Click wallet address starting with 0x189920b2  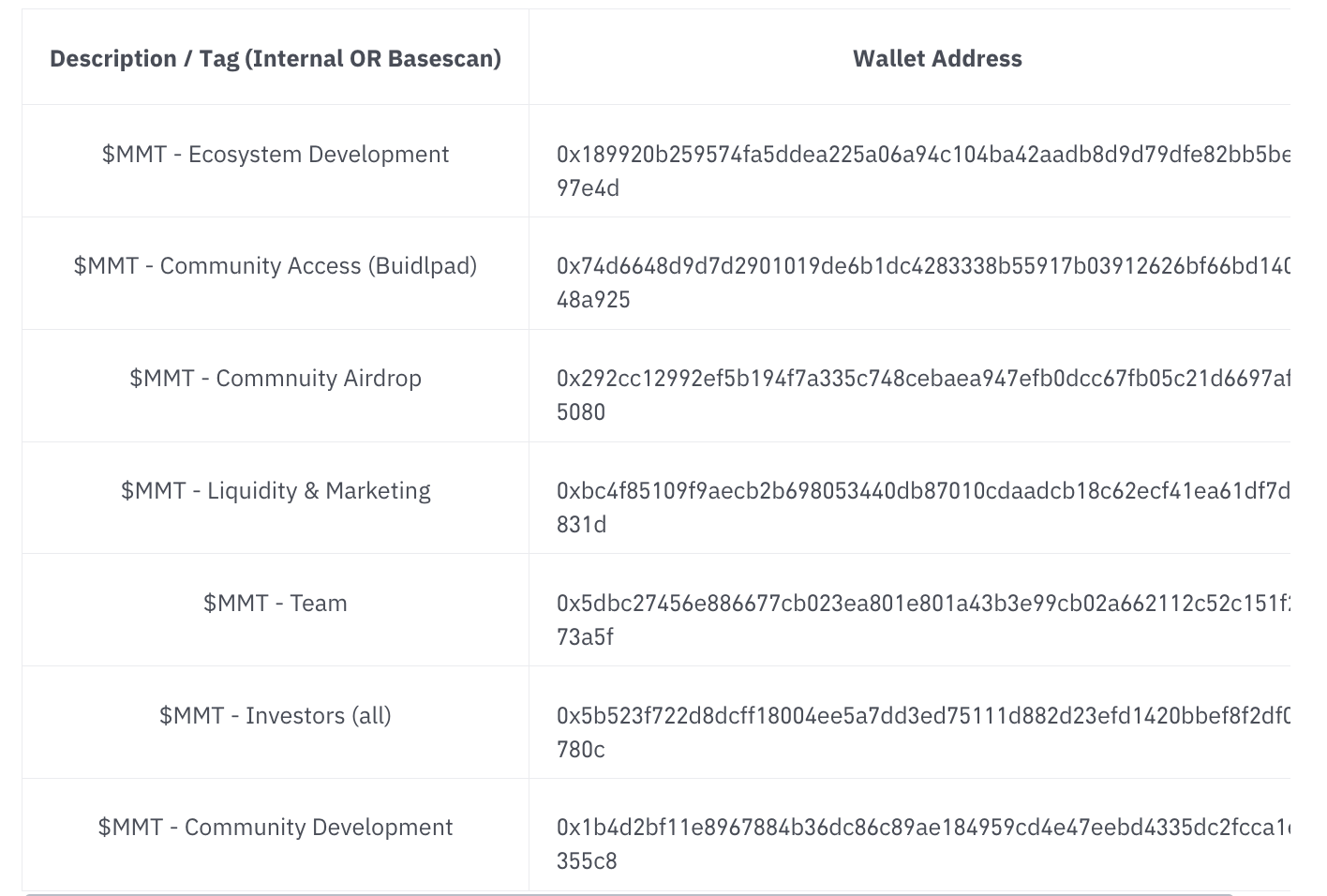click(x=922, y=155)
